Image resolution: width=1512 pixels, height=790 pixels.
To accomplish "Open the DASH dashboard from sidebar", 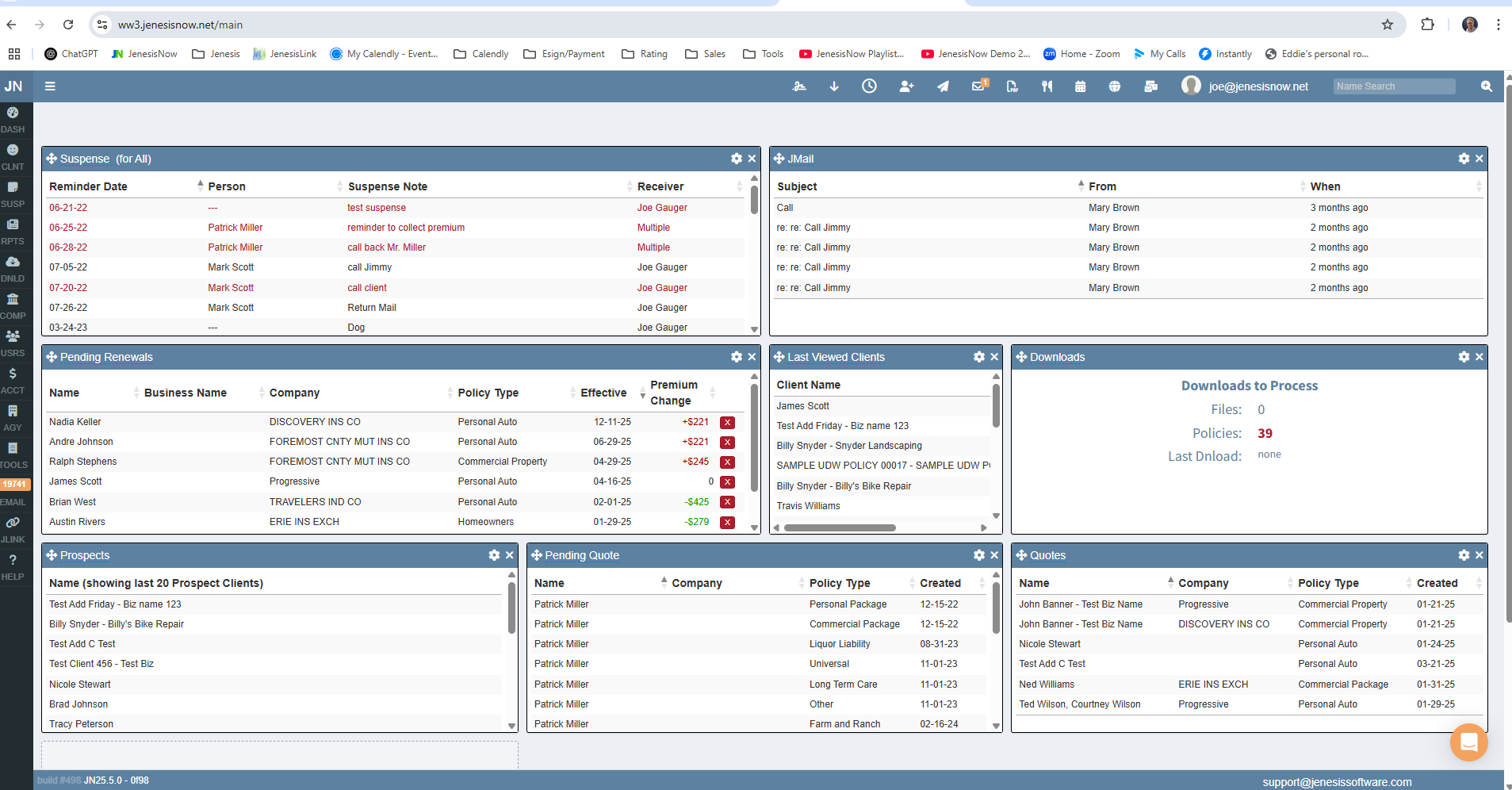I will (x=13, y=119).
